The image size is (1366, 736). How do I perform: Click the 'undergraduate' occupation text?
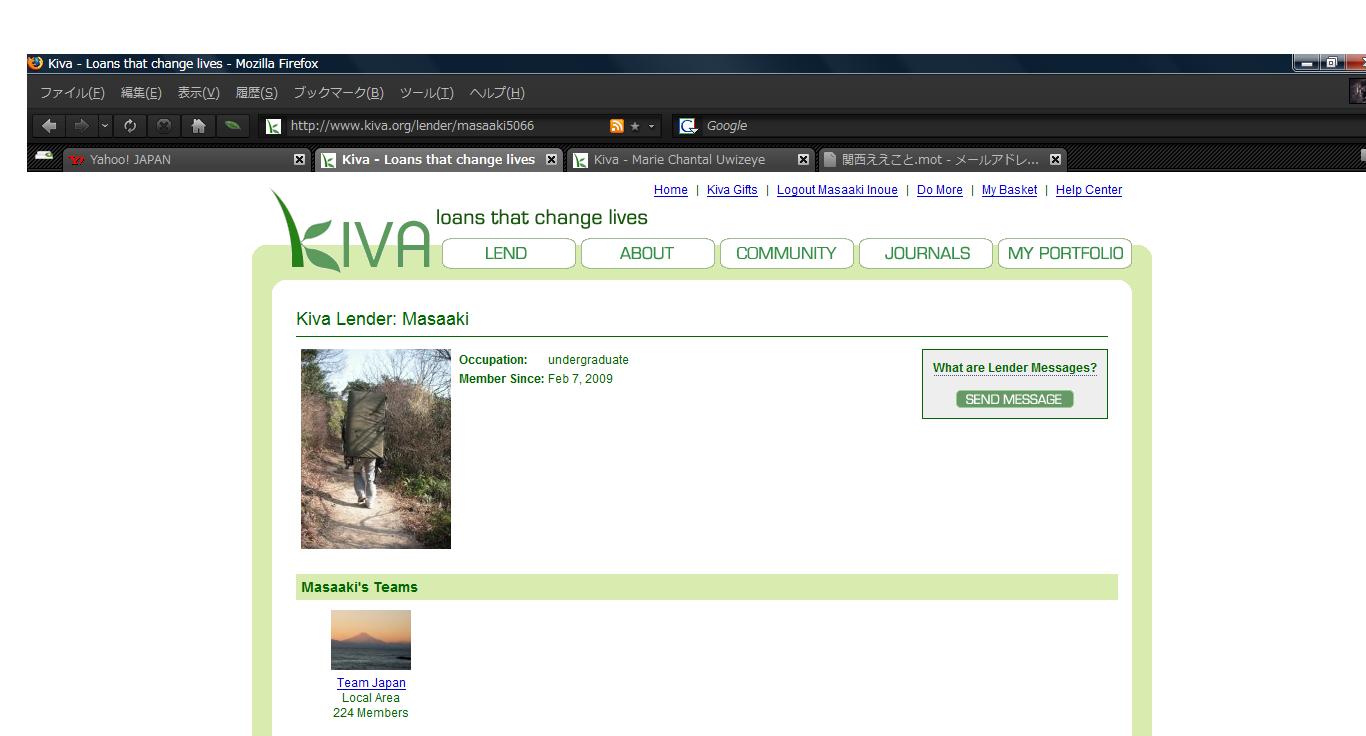(x=588, y=360)
